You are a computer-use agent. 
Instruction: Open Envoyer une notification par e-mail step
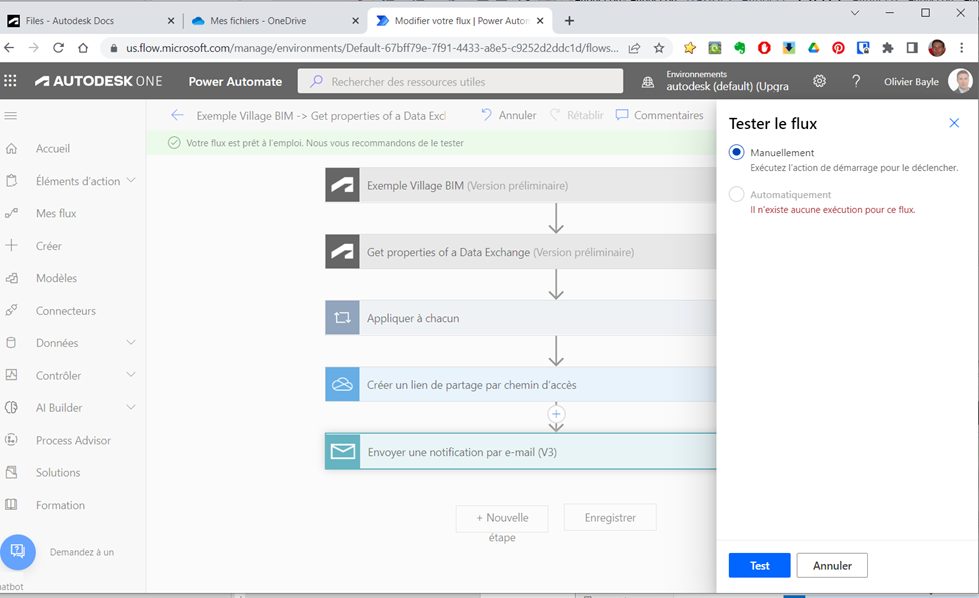521,451
